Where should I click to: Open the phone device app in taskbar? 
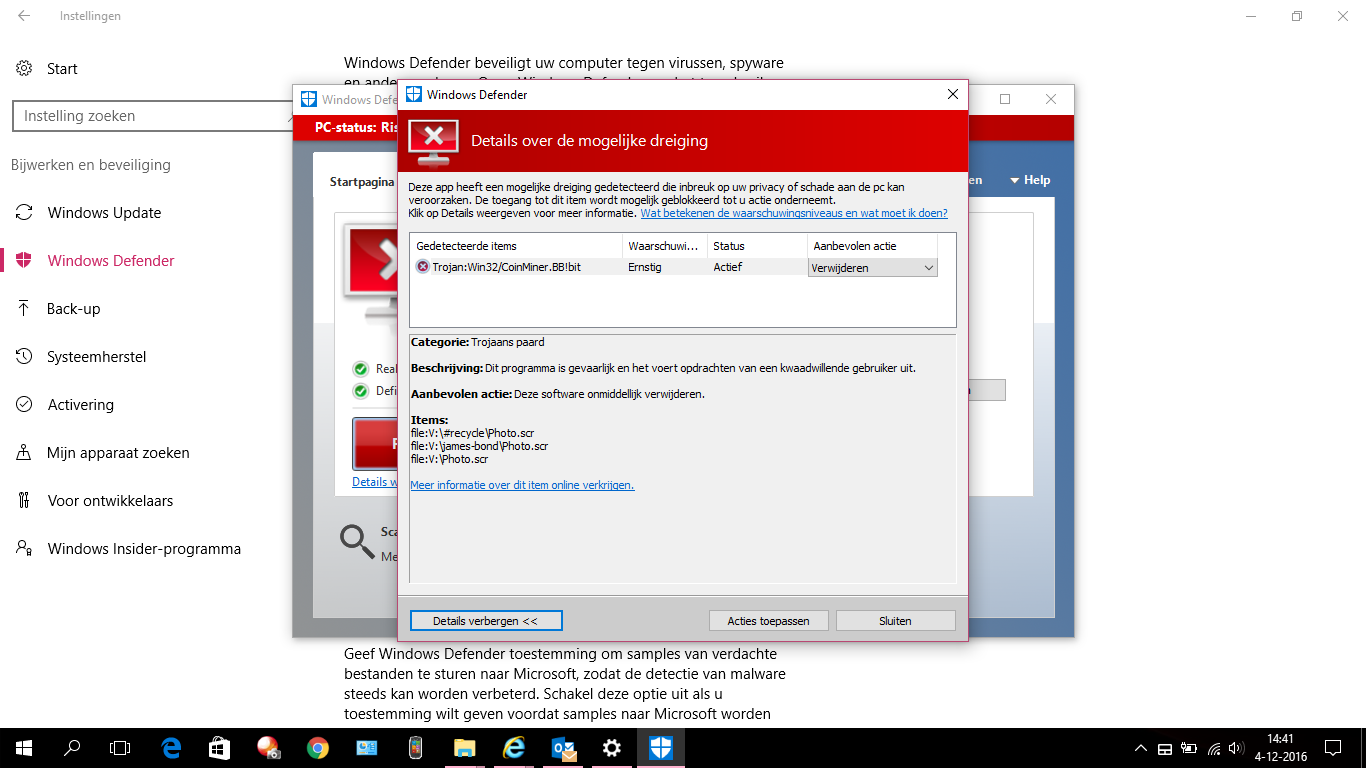pyautogui.click(x=416, y=747)
